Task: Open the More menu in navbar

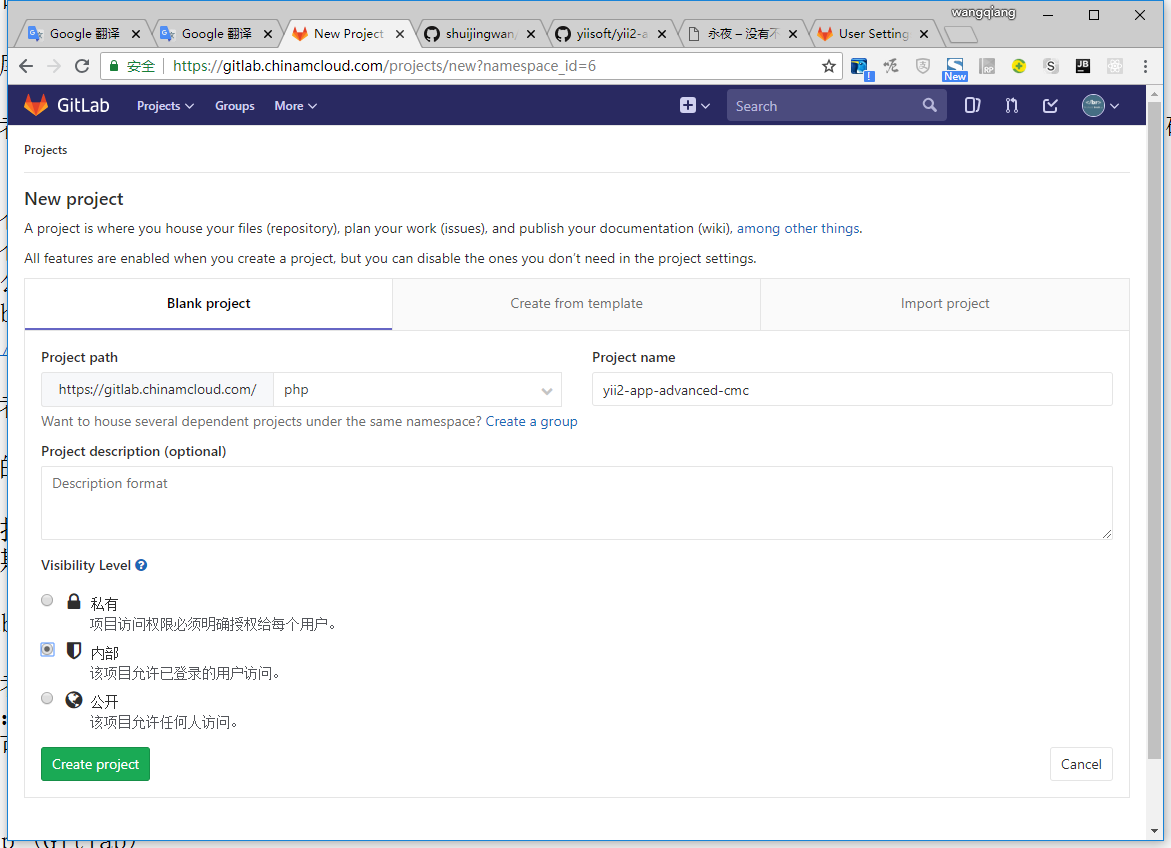Action: (x=295, y=106)
